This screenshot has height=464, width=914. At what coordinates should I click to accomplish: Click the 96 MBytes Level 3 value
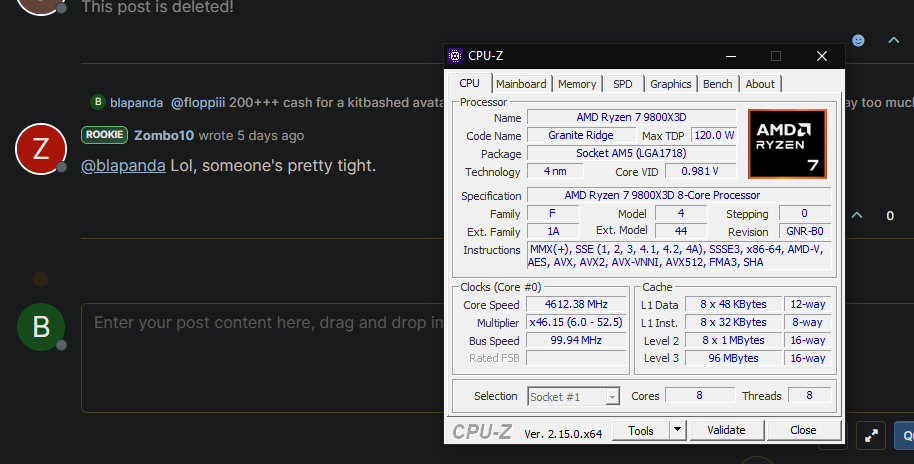tap(733, 358)
